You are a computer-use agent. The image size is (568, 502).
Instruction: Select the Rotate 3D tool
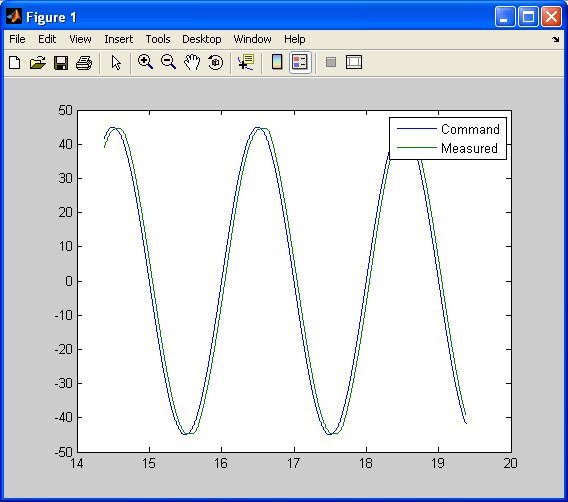click(x=216, y=62)
